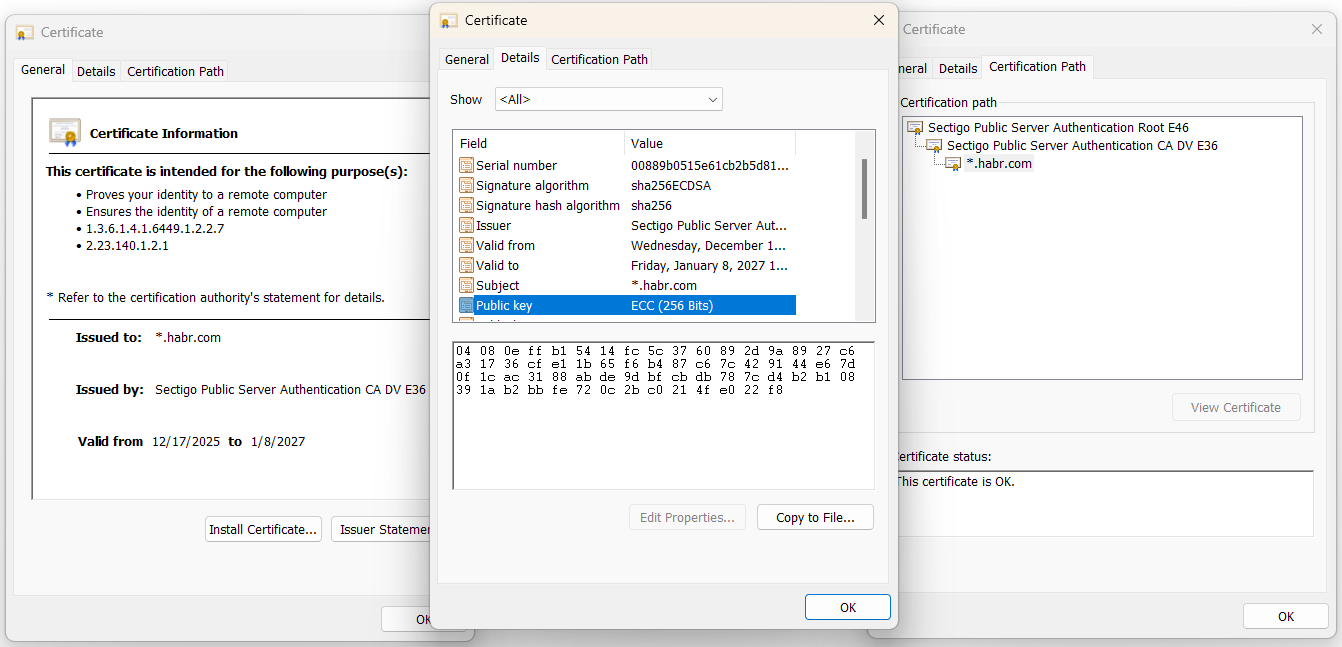Viewport: 1342px width, 647px height.
Task: Click the Signature hash algorithm field icon
Action: [466, 206]
